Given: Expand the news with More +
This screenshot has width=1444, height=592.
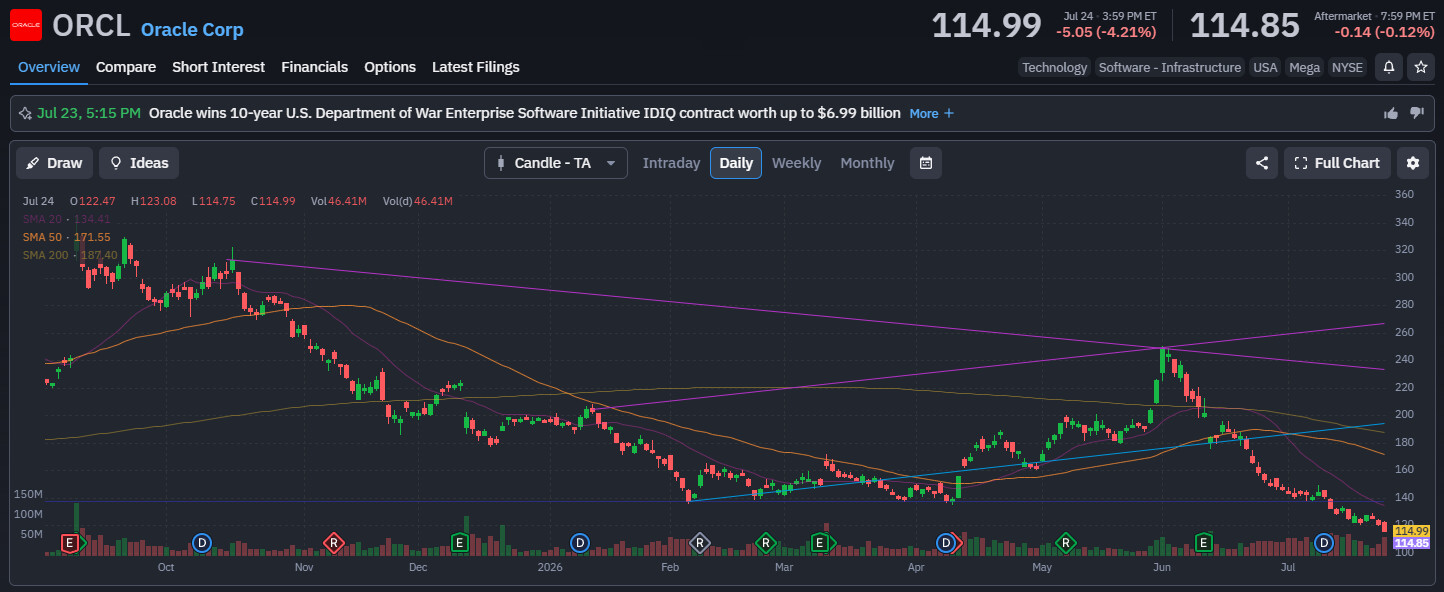Looking at the screenshot, I should click(x=932, y=113).
